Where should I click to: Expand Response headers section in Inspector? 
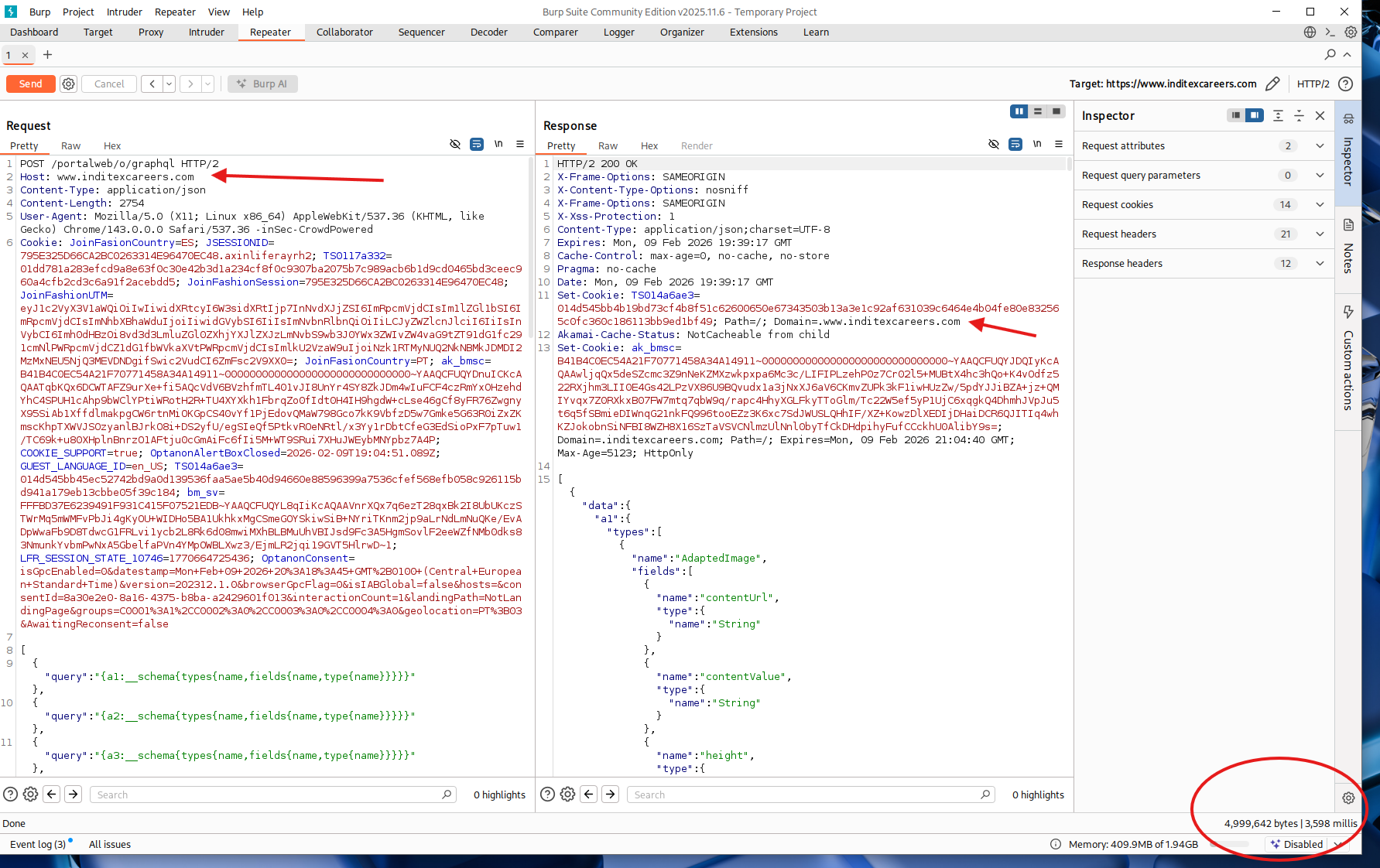1320,264
